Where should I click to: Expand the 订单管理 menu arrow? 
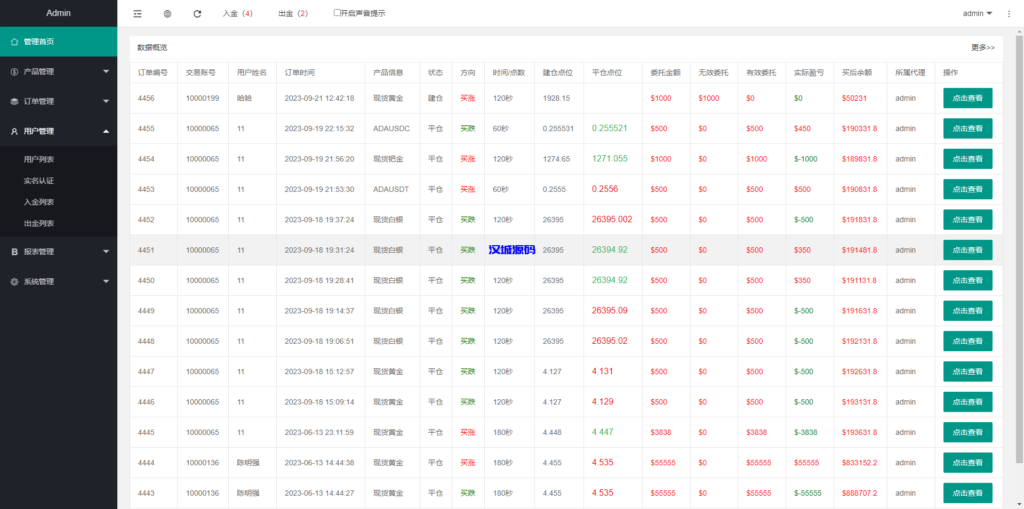[x=106, y=102]
